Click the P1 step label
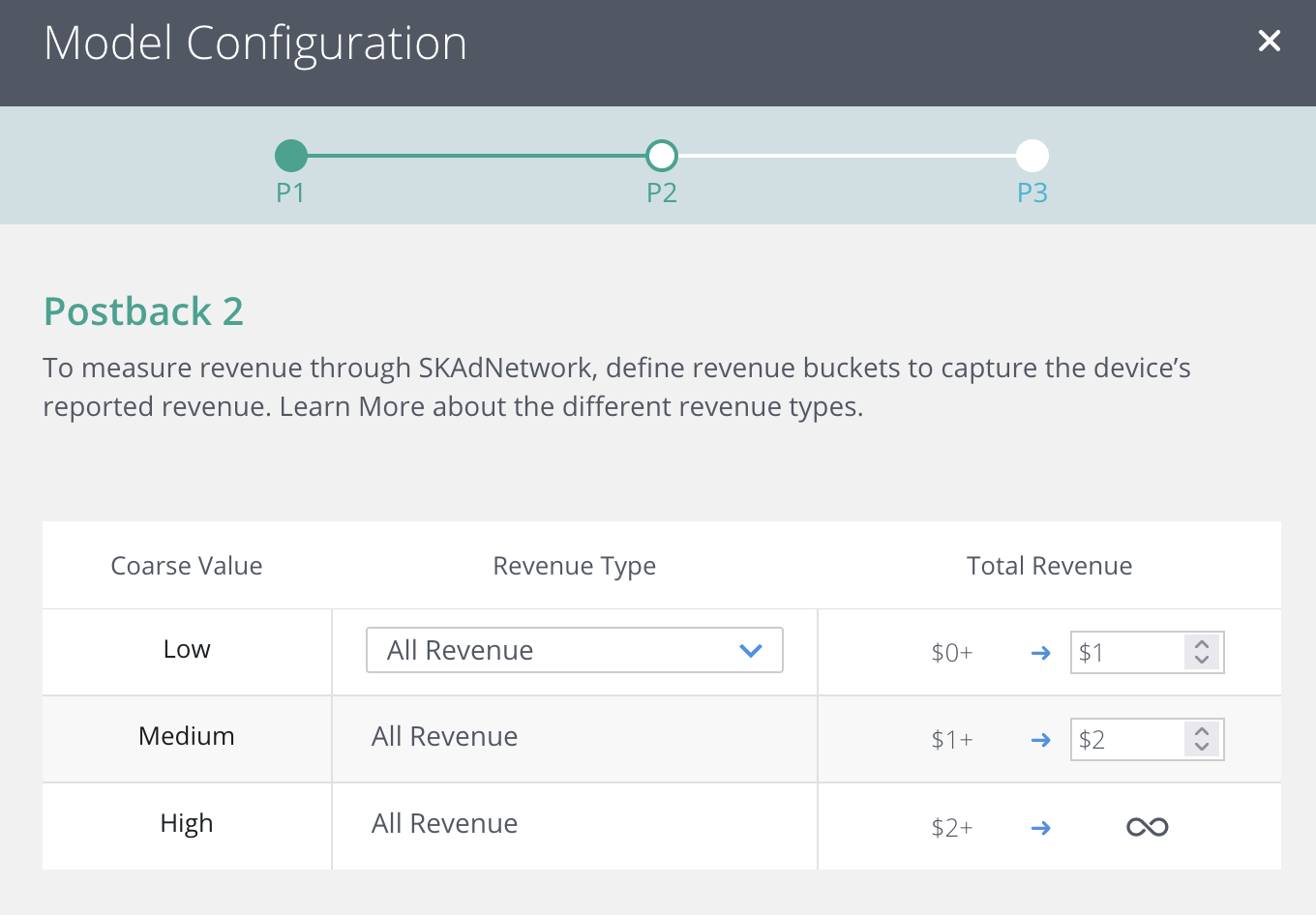The height and width of the screenshot is (915, 1316). pos(290,193)
